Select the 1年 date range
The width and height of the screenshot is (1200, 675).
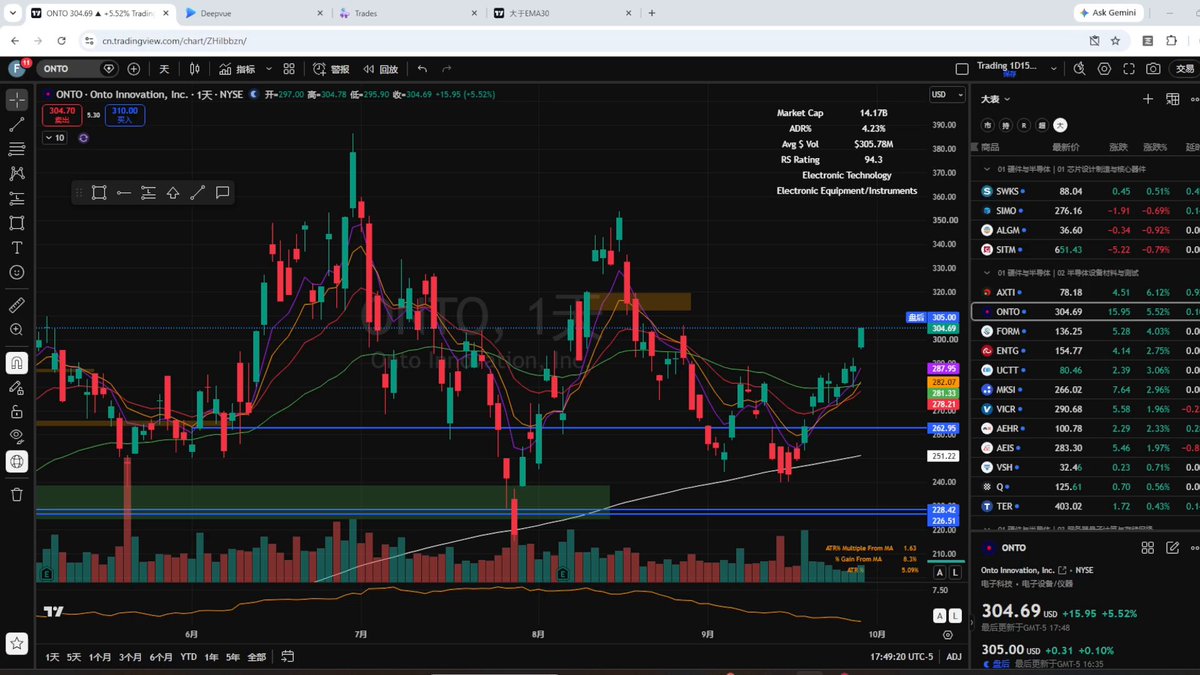point(211,657)
